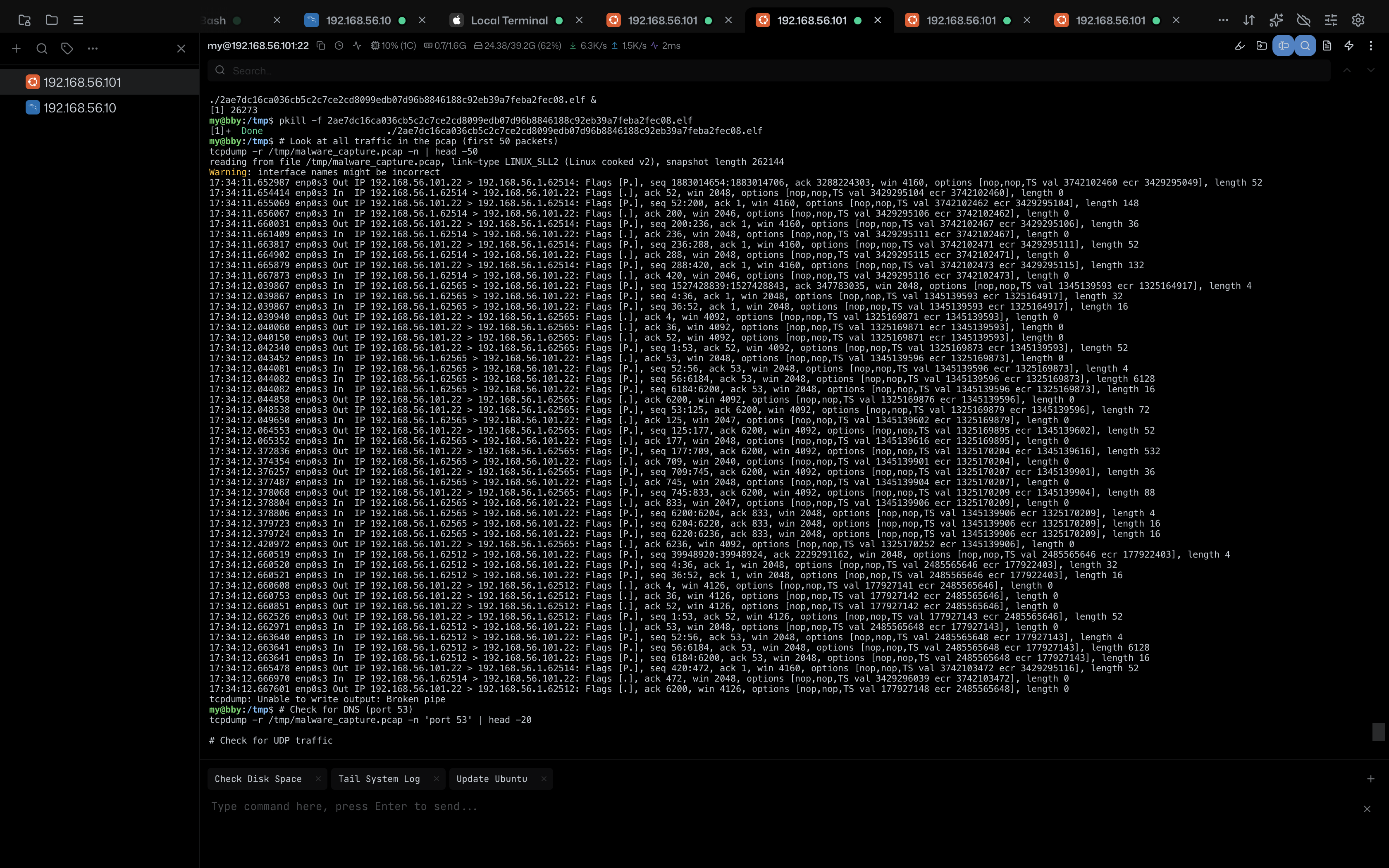Add a new snippet with plus

click(1371, 779)
